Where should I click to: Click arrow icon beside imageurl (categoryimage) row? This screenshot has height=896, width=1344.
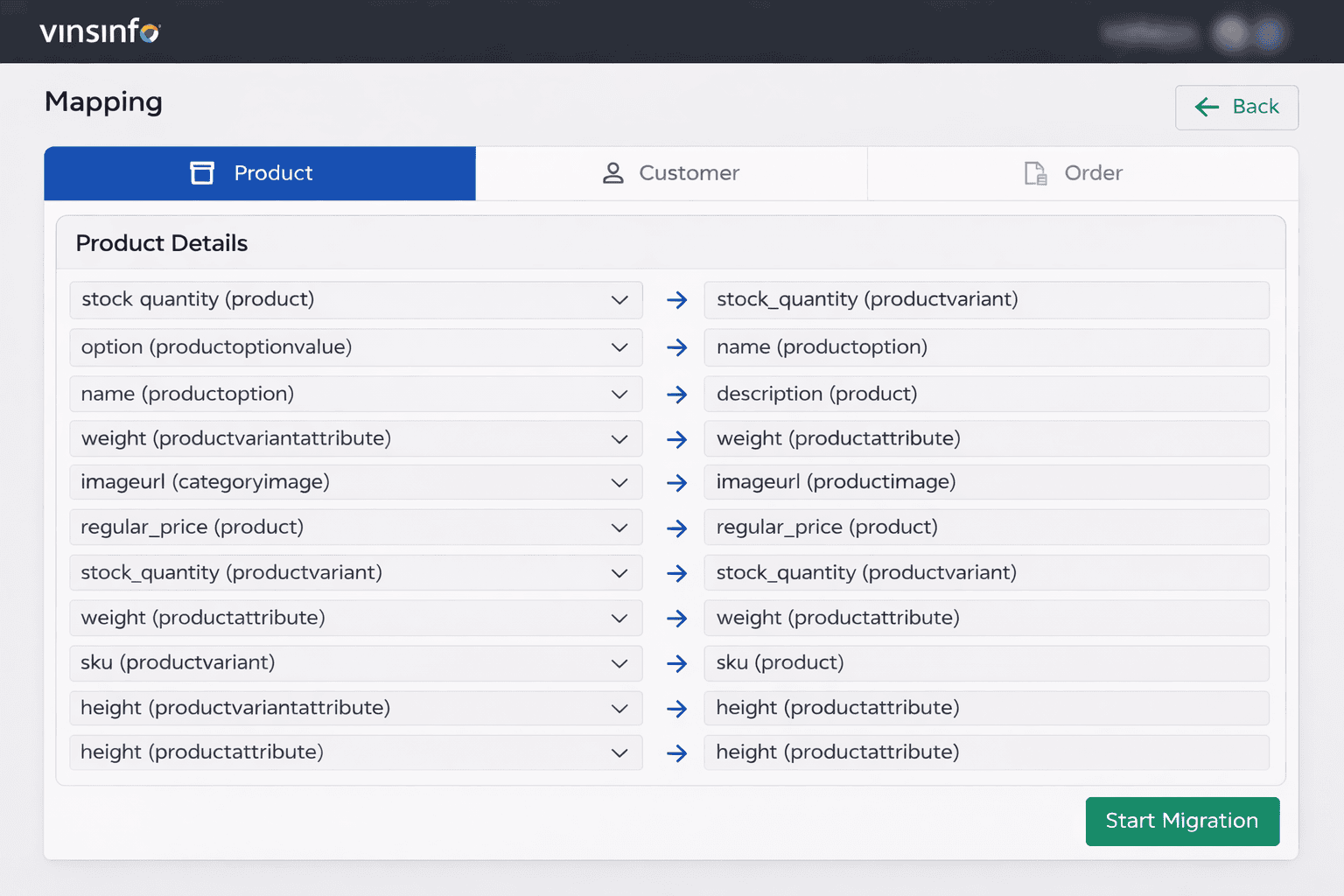[676, 483]
